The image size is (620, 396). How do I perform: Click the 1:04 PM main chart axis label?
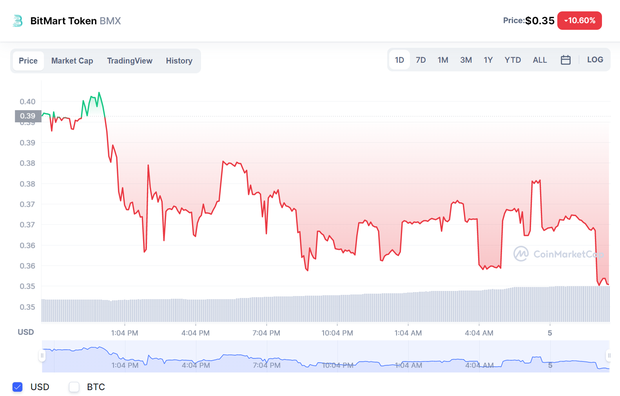125,333
